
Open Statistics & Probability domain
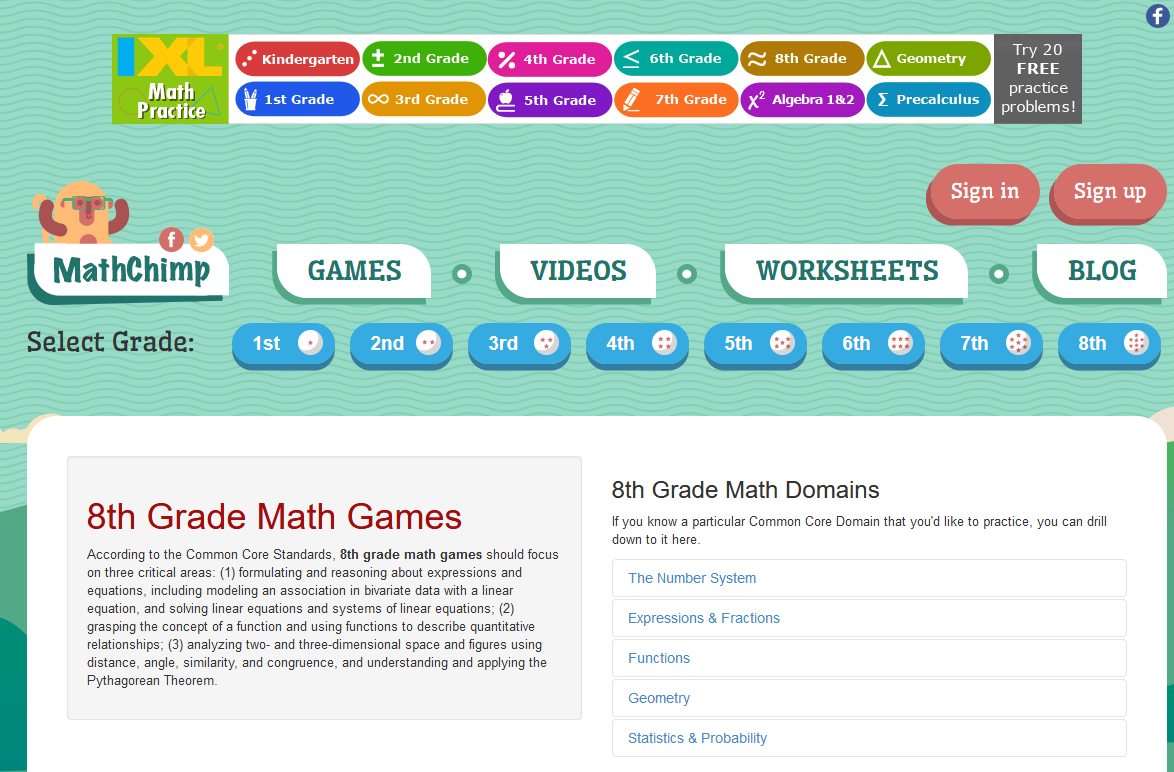pyautogui.click(x=869, y=738)
